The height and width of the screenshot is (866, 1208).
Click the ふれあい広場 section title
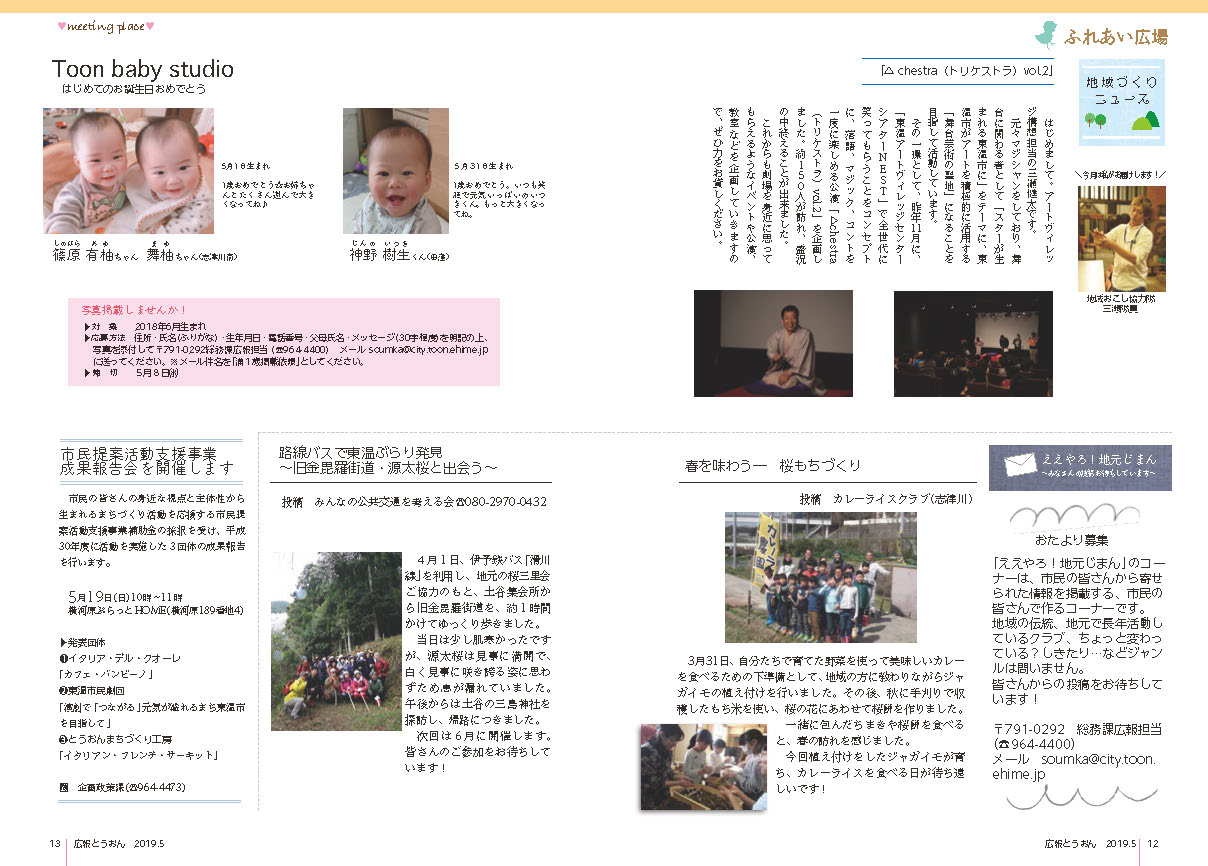pos(1115,37)
